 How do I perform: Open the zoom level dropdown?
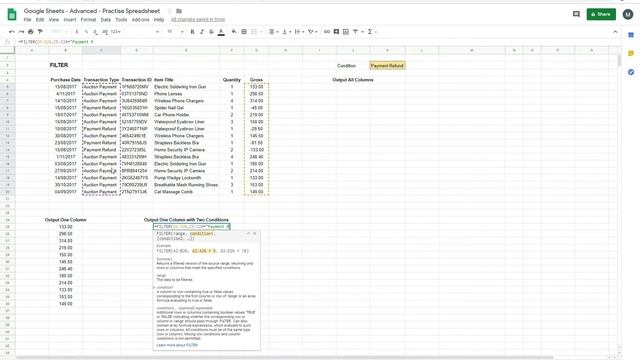click(60, 32)
